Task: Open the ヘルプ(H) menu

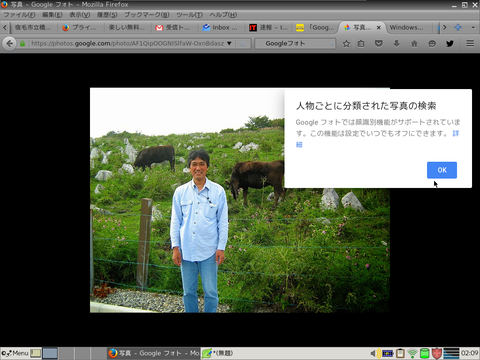Action: [x=223, y=15]
